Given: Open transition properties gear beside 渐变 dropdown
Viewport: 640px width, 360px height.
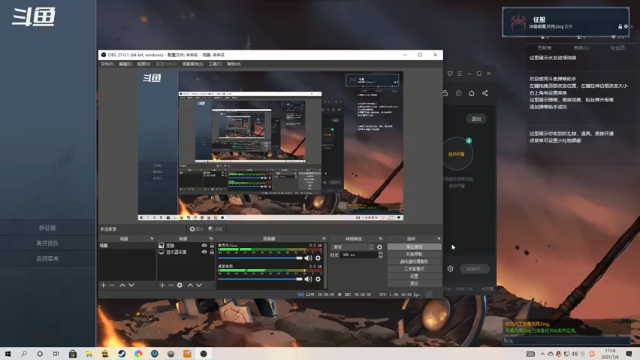Looking at the screenshot, I should (380, 247).
